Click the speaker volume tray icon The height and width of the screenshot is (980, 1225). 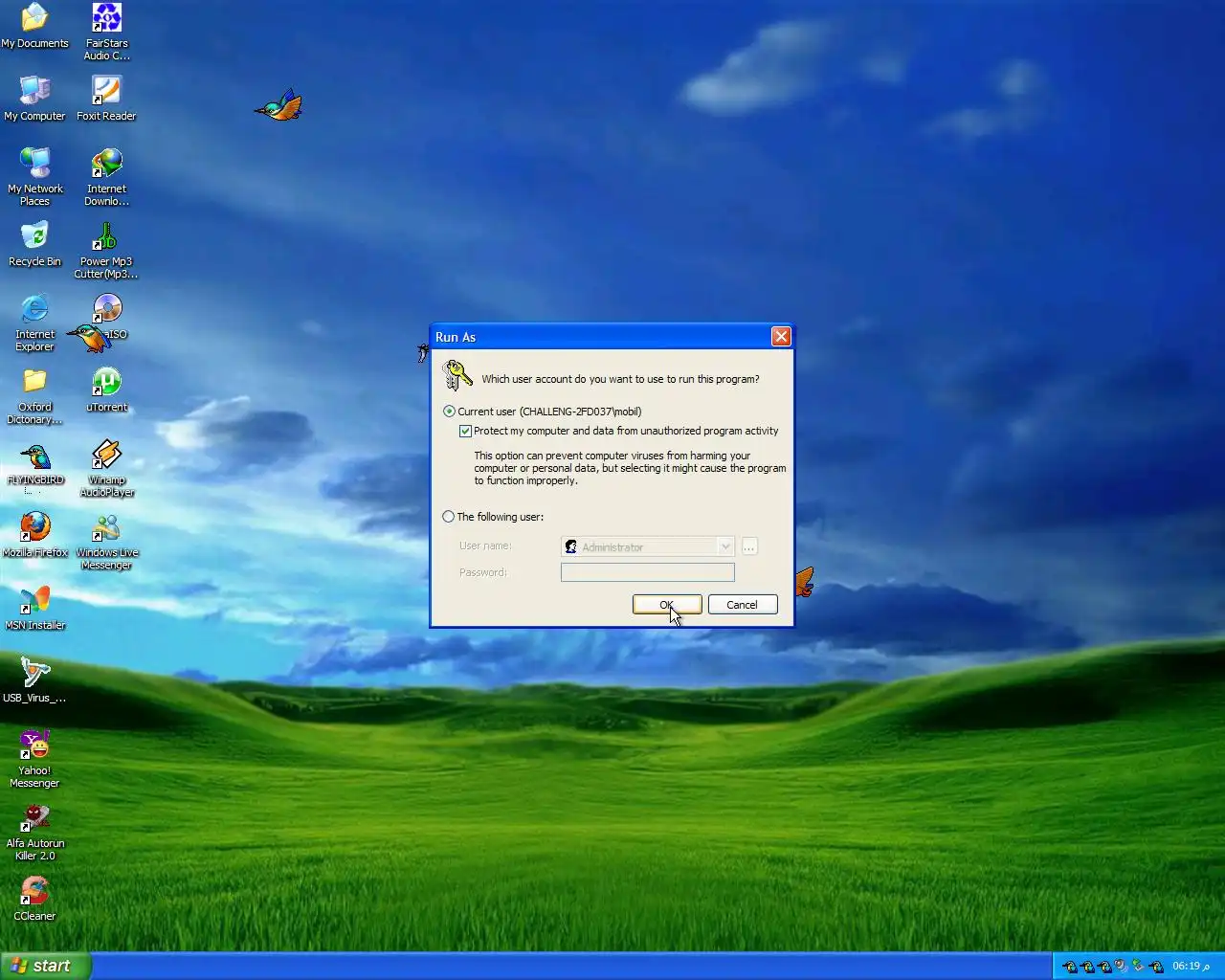click(1121, 967)
